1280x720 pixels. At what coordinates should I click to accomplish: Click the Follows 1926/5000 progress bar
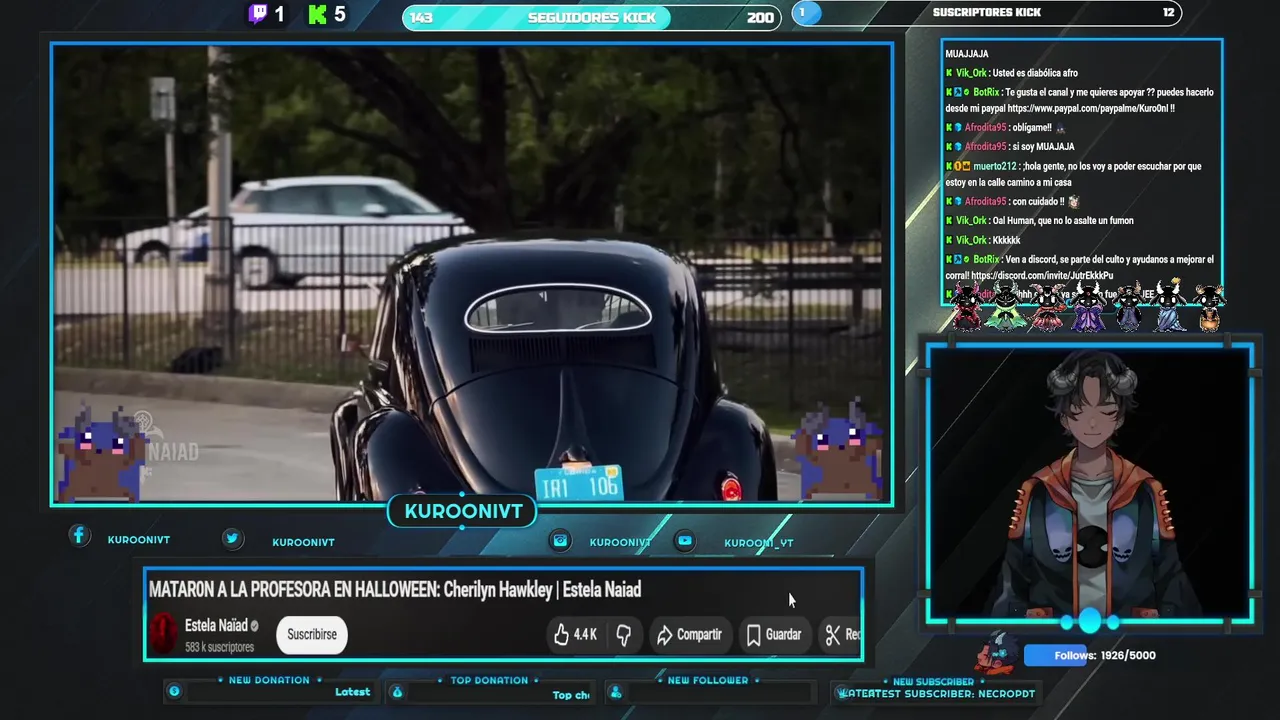pos(1090,655)
